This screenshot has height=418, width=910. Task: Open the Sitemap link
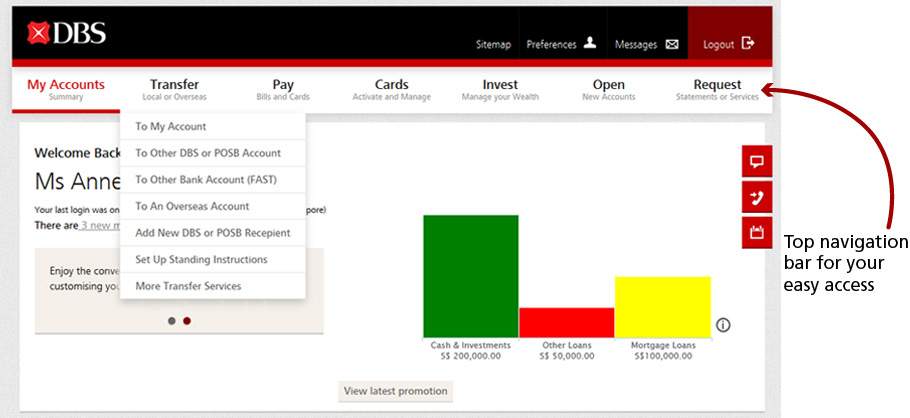493,45
